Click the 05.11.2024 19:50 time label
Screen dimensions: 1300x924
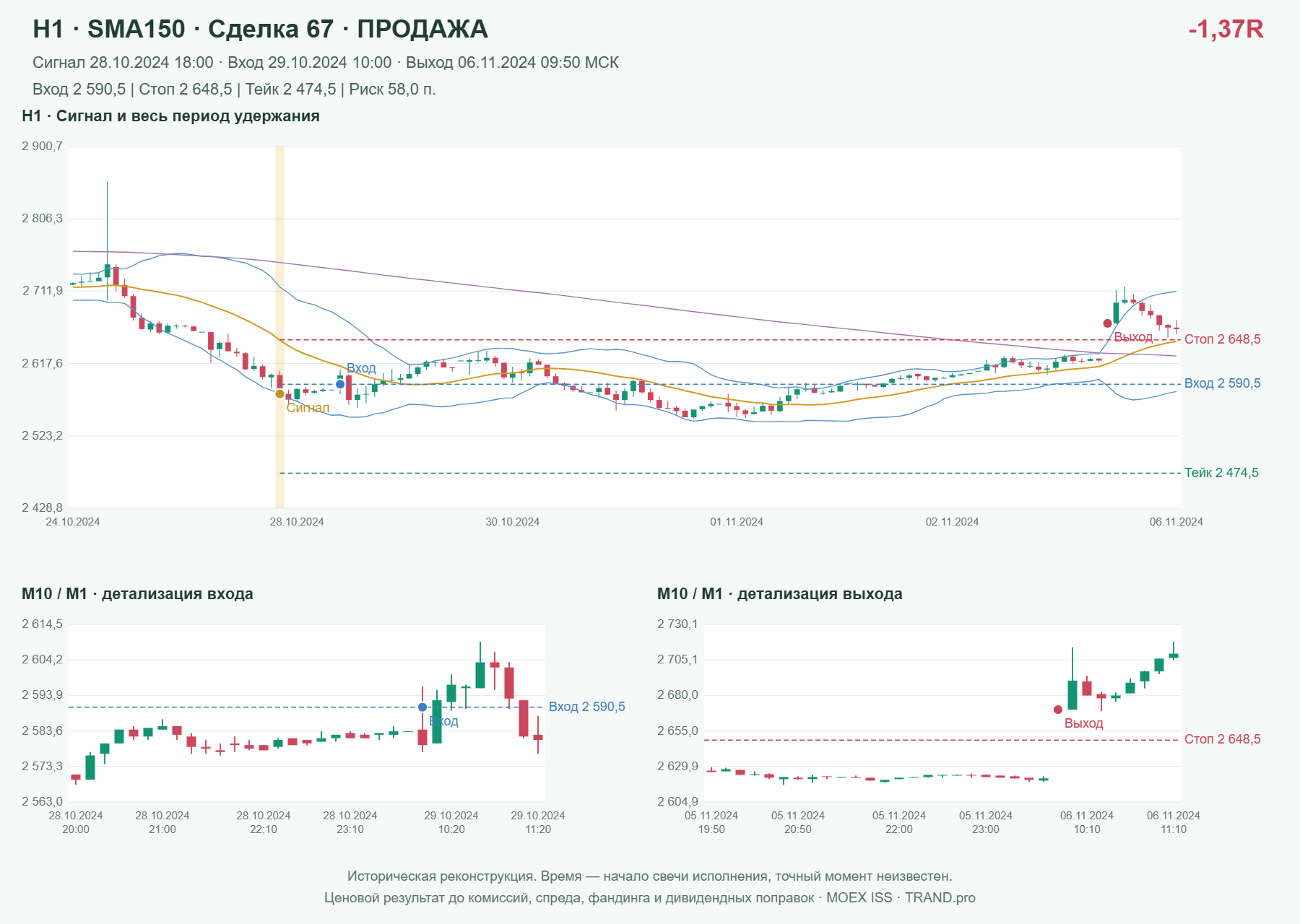tap(711, 823)
